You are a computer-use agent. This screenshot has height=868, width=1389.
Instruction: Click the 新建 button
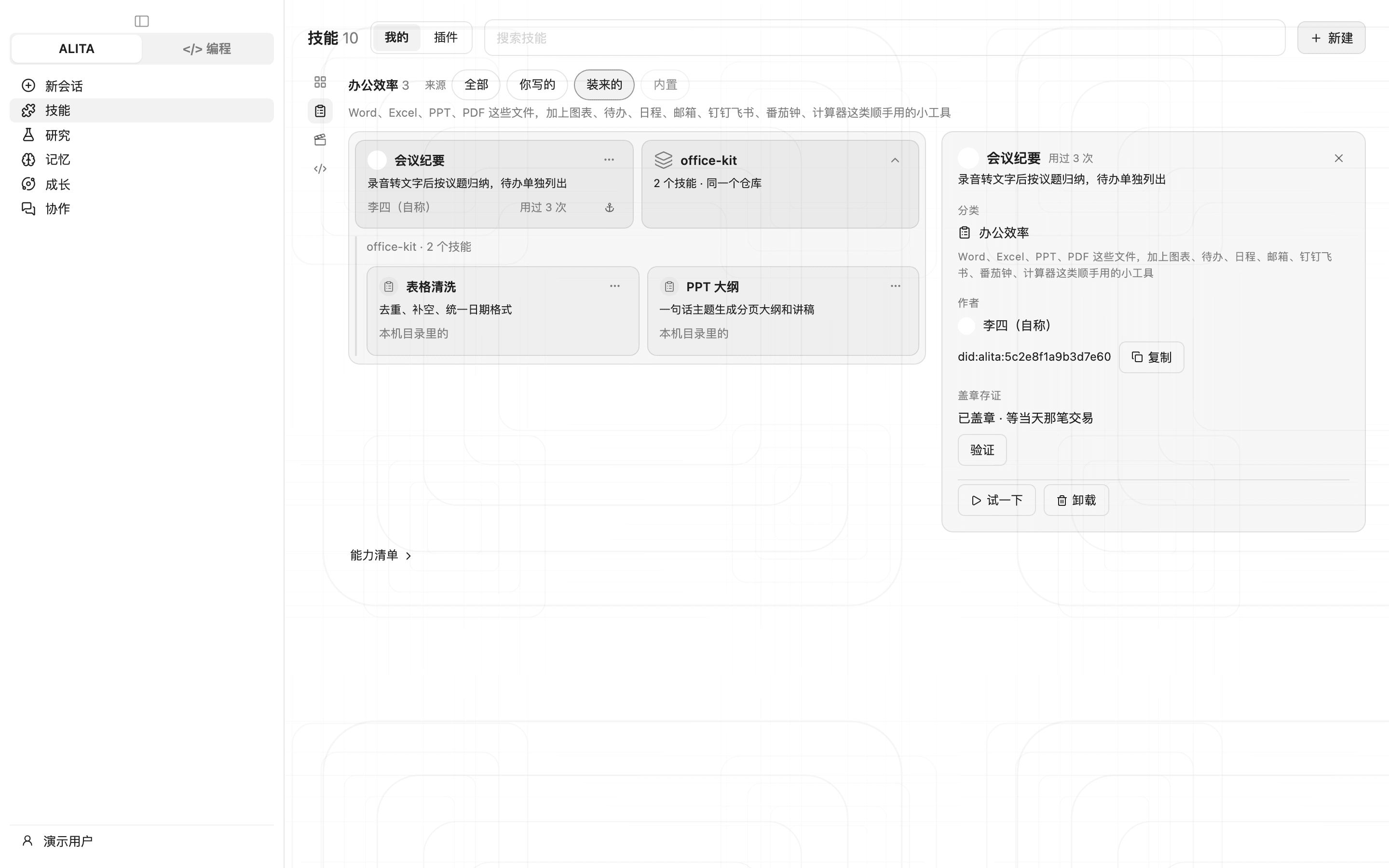coord(1331,38)
